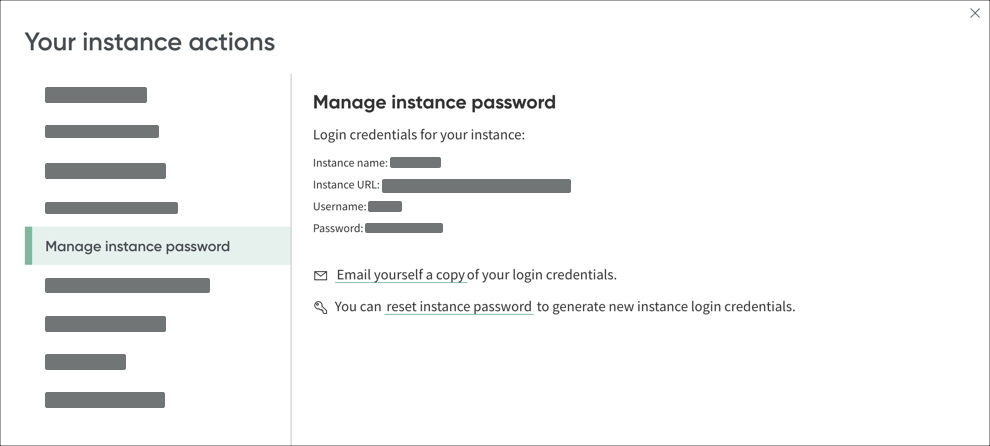Click the key icon beside reset password
Image resolution: width=990 pixels, height=446 pixels.
click(321, 308)
